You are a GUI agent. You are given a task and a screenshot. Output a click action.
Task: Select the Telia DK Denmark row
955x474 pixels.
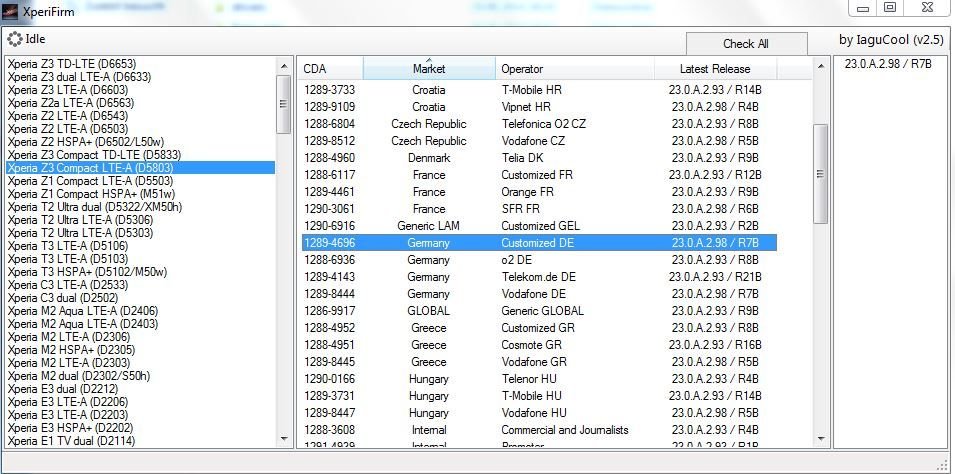[x=540, y=158]
